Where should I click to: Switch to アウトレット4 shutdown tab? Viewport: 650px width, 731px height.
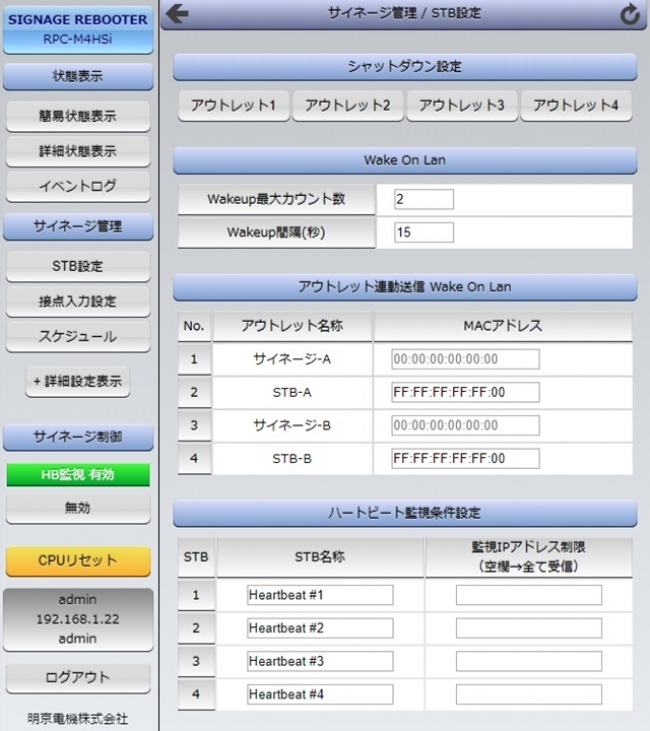coord(575,106)
